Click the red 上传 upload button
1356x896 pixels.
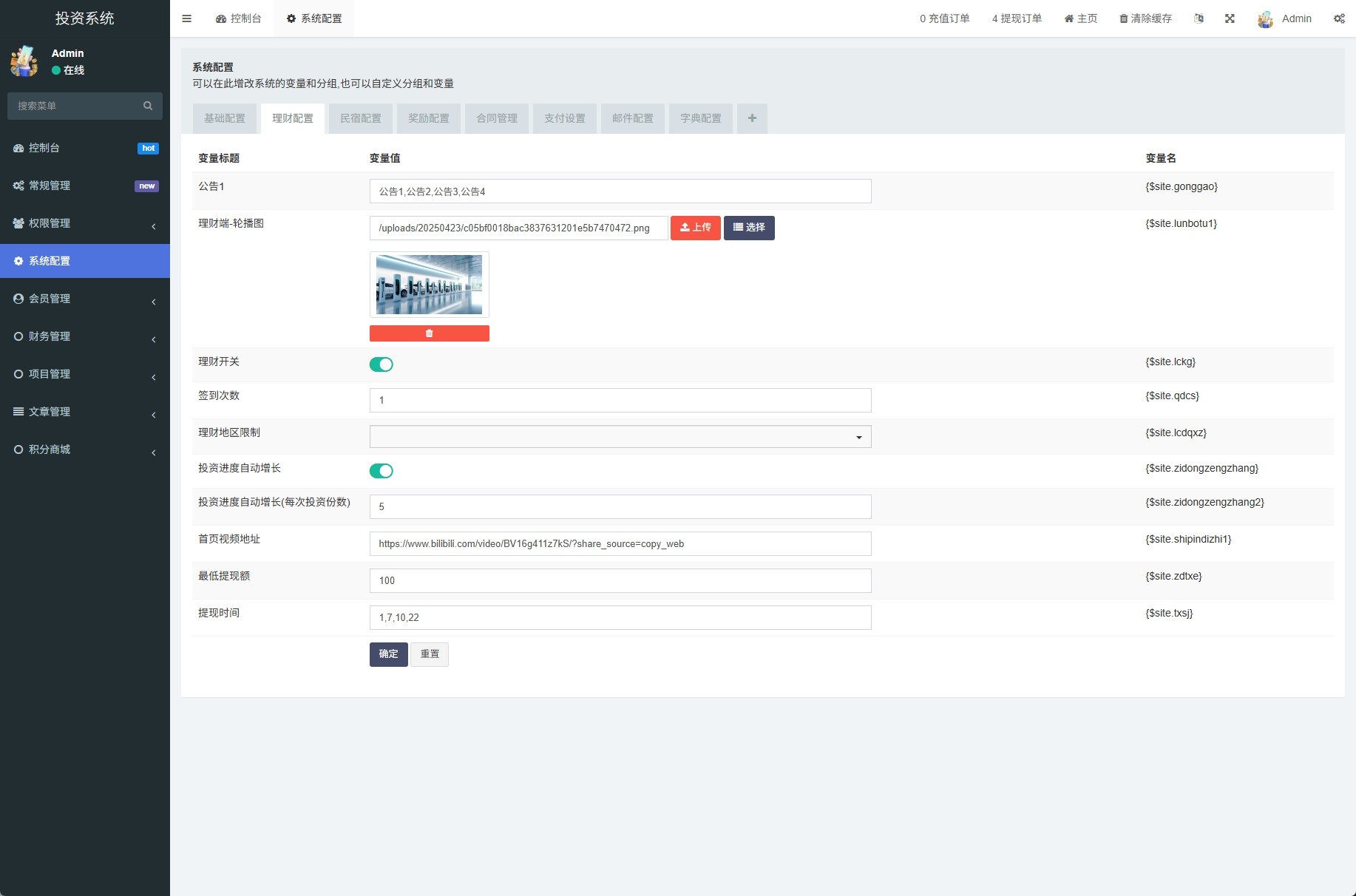(x=695, y=228)
